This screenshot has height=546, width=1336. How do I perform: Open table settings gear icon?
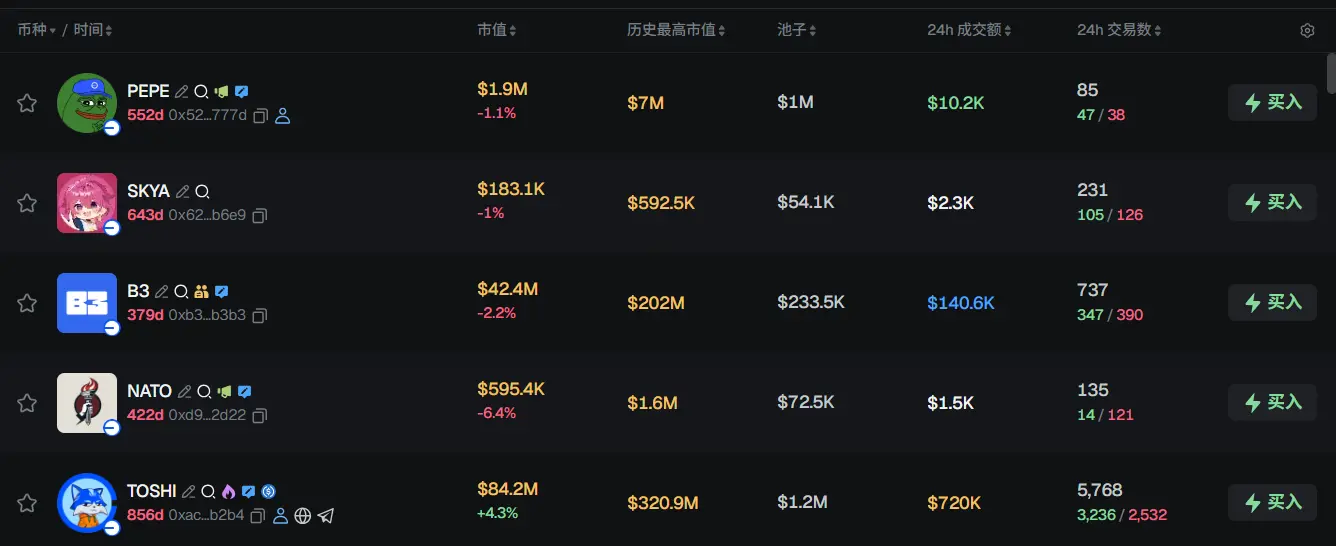coord(1307,31)
